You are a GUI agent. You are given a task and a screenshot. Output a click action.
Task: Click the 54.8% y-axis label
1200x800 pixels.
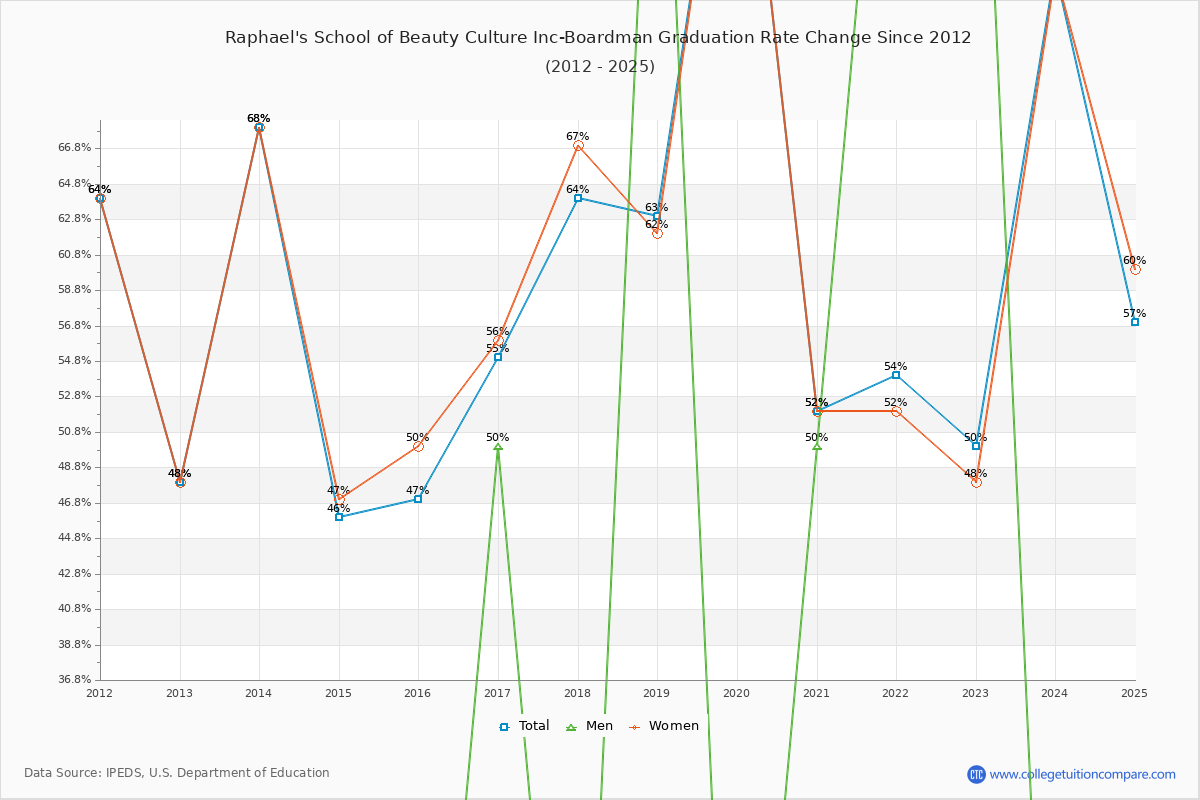click(75, 361)
